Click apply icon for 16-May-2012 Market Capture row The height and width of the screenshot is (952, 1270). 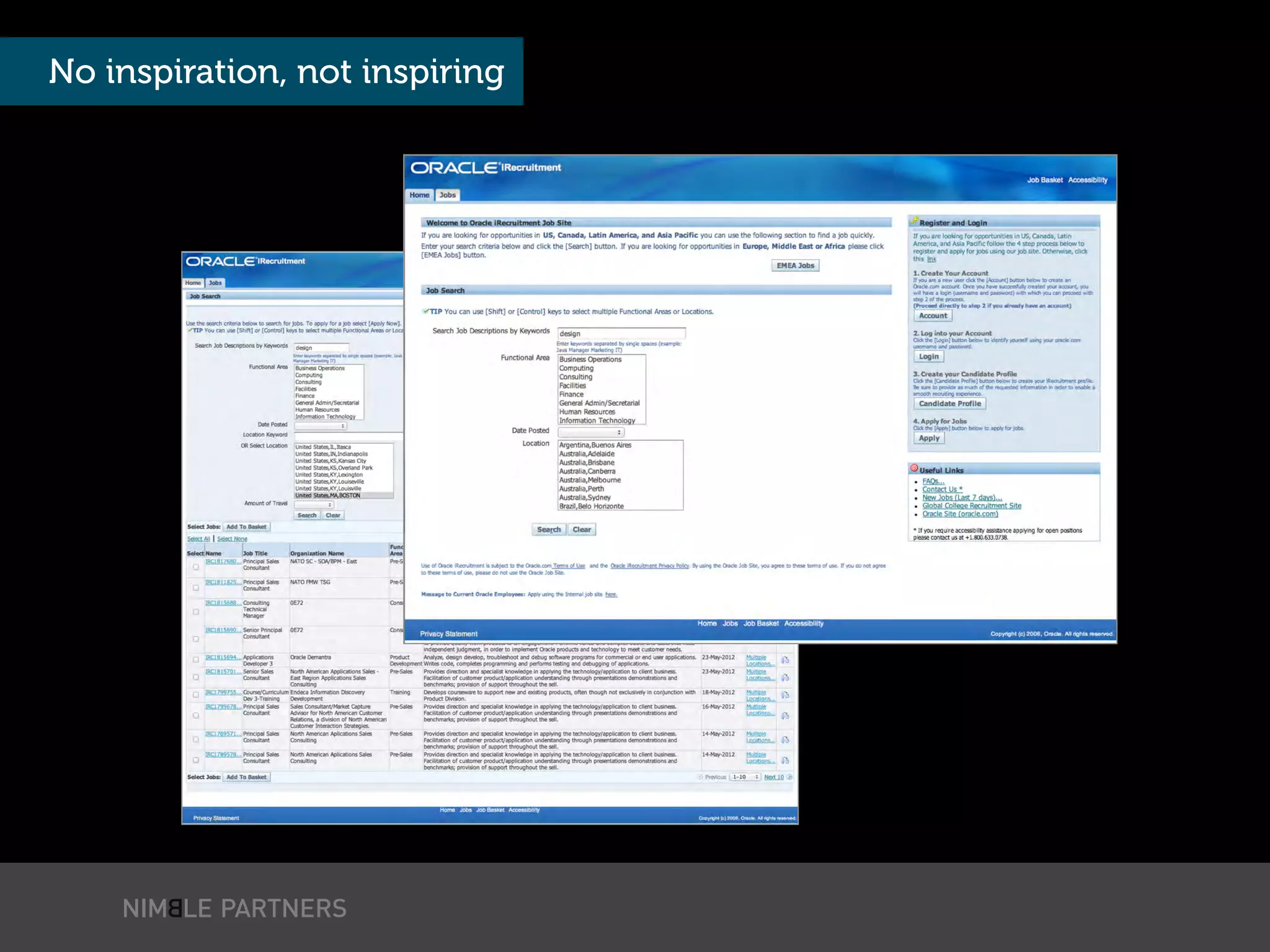pos(785,716)
